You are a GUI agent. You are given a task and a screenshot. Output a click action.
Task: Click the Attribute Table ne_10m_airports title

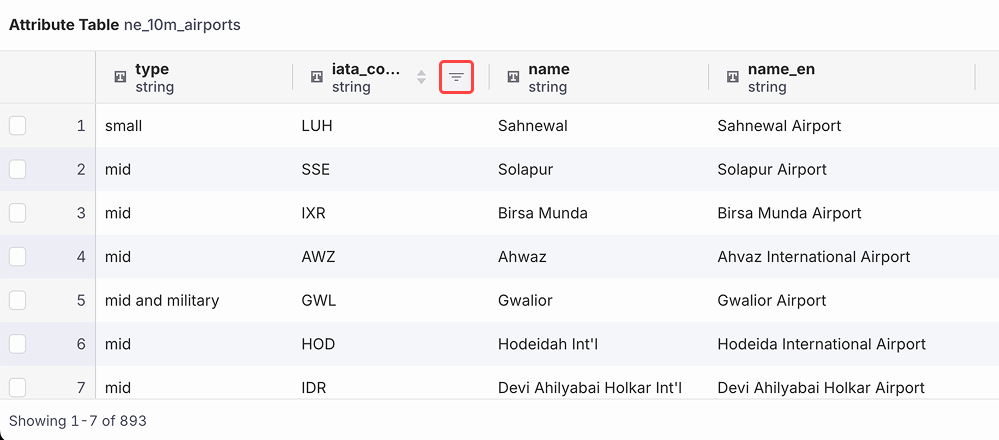[x=125, y=25]
